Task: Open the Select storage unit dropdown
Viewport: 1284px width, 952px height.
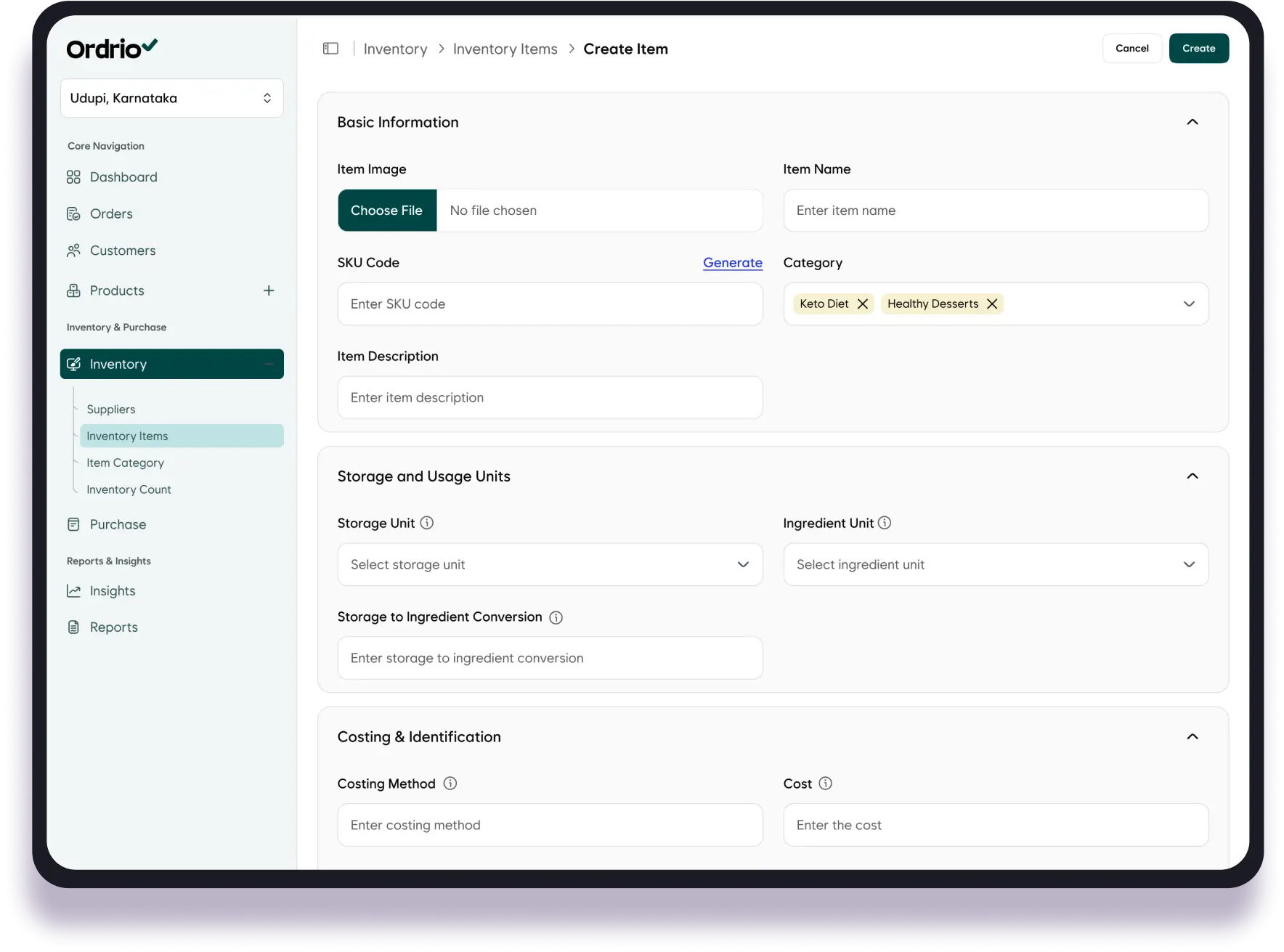Action: tap(550, 564)
